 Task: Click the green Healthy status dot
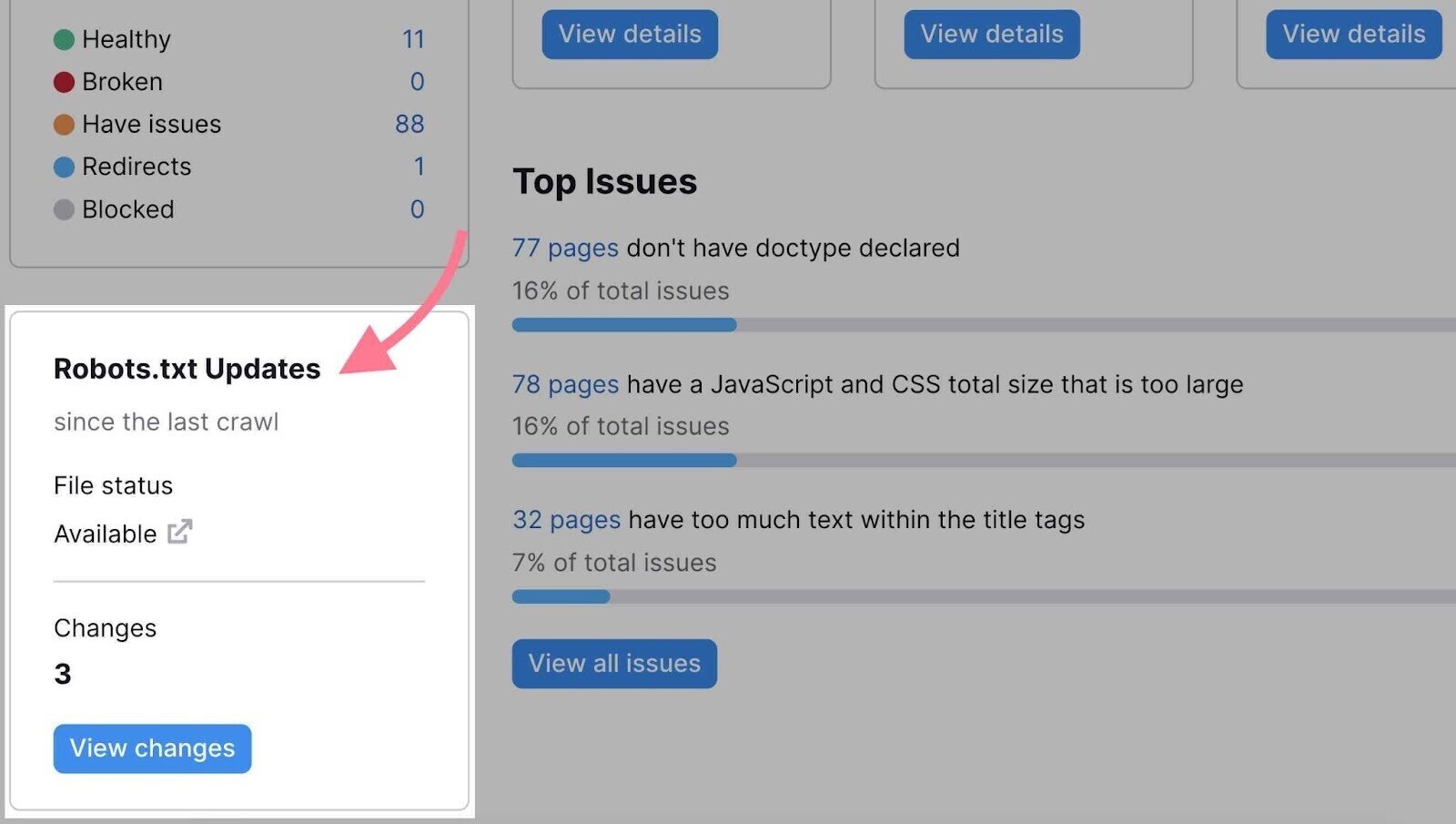(65, 39)
